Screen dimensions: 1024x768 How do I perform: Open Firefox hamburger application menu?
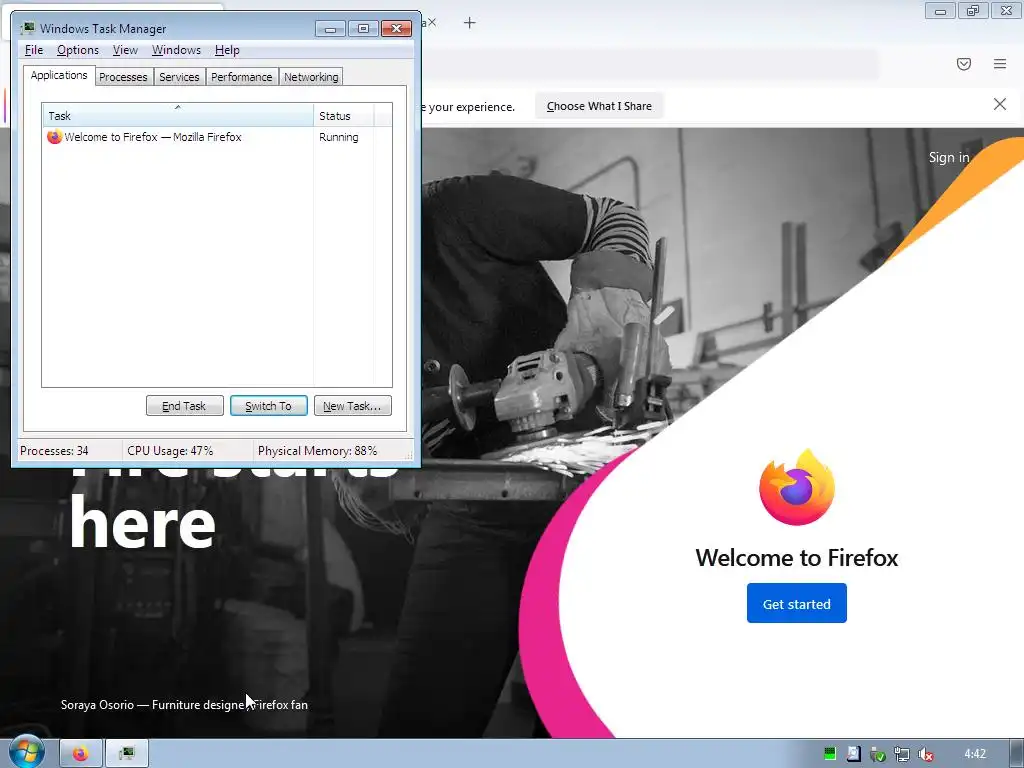click(x=1000, y=64)
